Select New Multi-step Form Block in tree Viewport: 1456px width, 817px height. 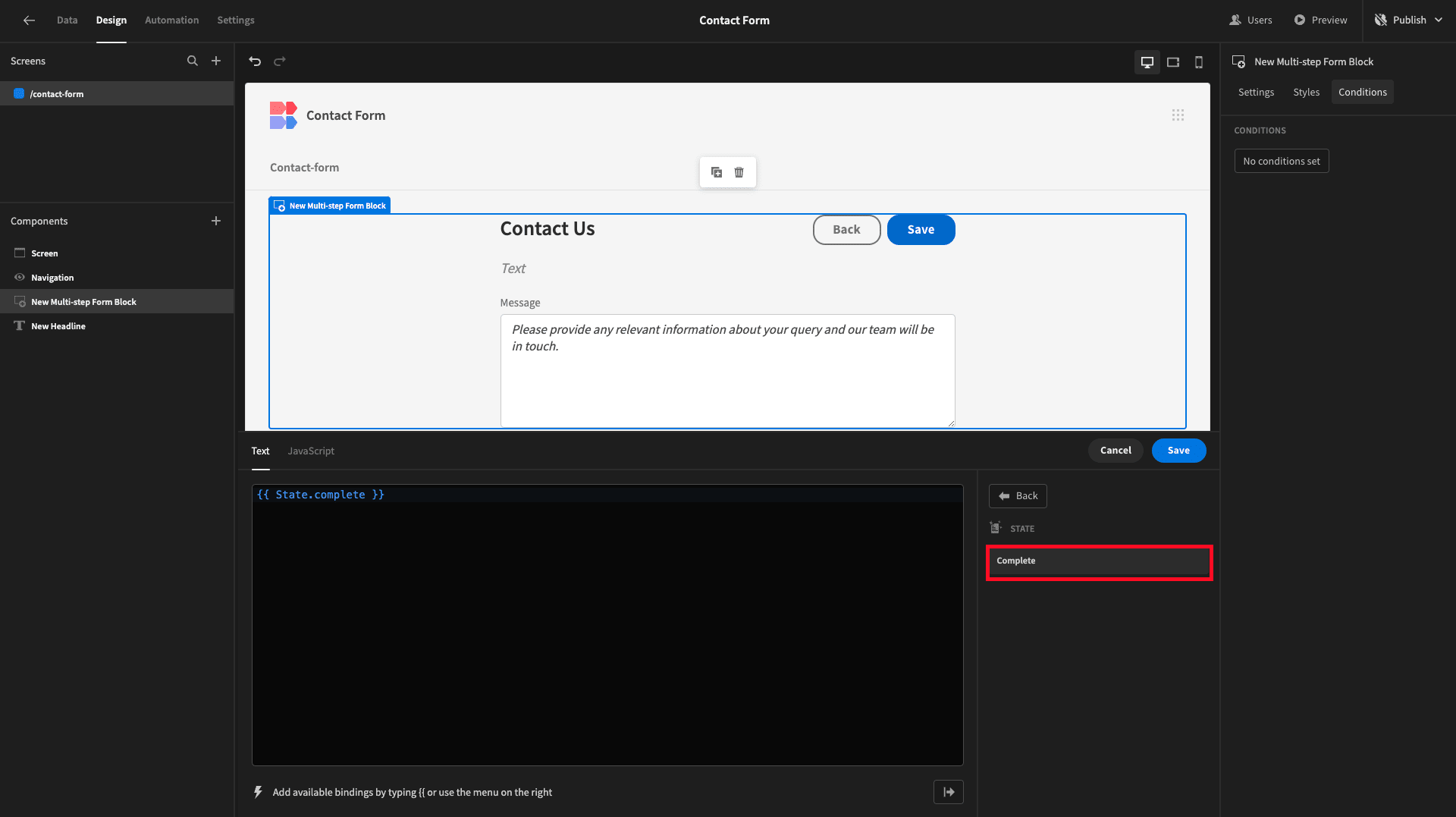pos(117,302)
